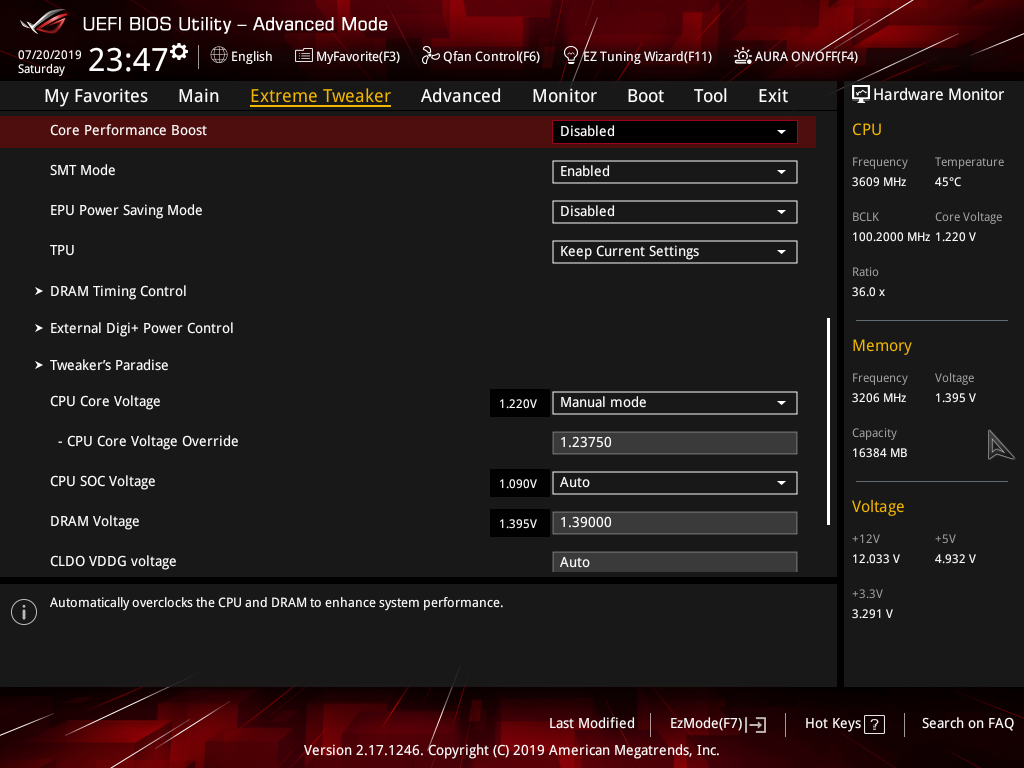Click Ratio 36.0 x value
This screenshot has height=768, width=1024.
pos(869,292)
